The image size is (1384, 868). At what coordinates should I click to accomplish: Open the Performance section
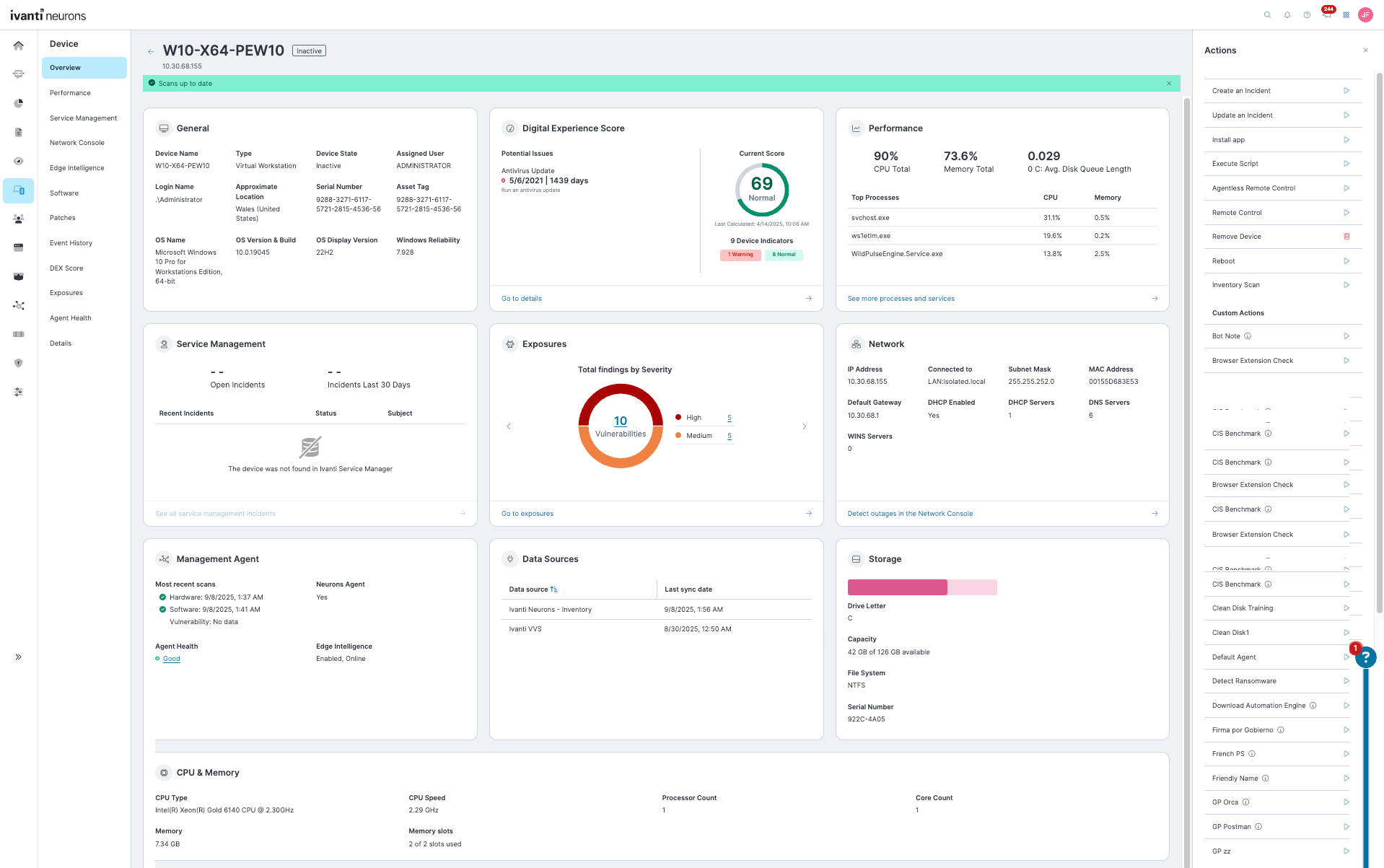[x=70, y=93]
